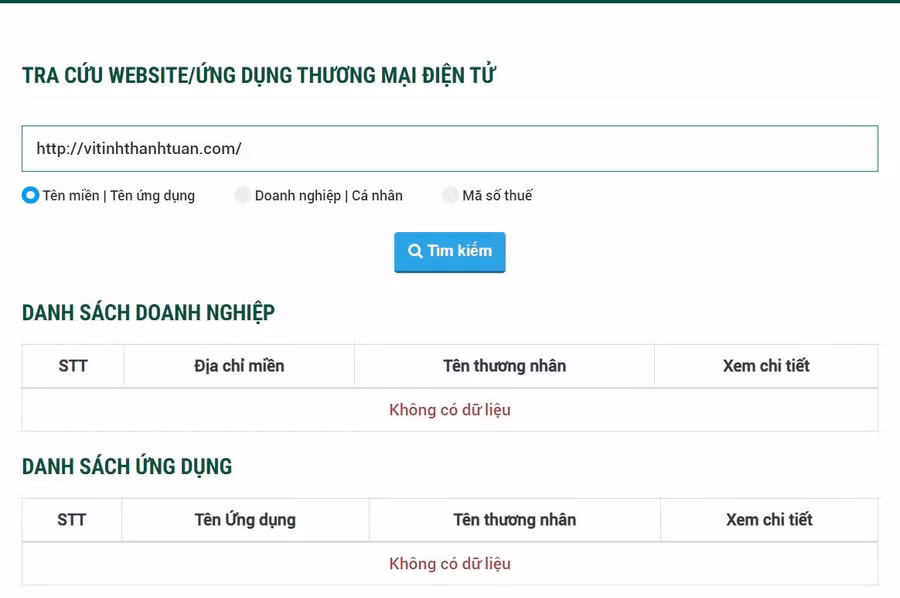Click the 'STT' column header of business table
900x598 pixels.
click(71, 365)
